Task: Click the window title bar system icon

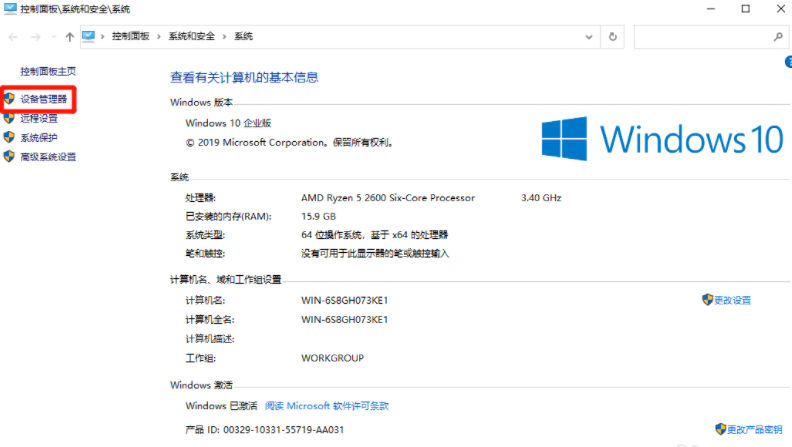Action: [10, 9]
